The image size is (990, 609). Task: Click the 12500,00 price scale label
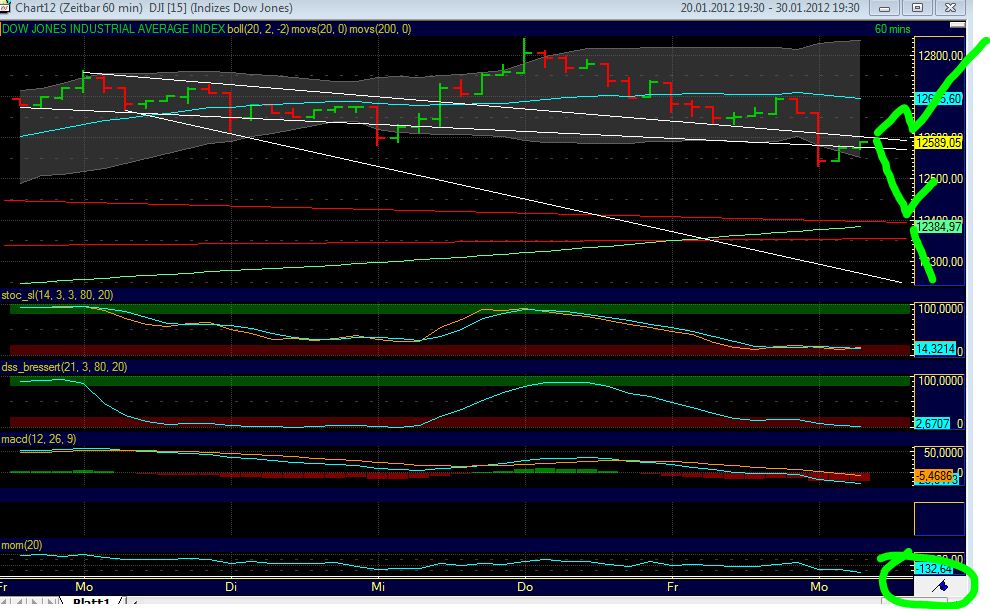940,179
